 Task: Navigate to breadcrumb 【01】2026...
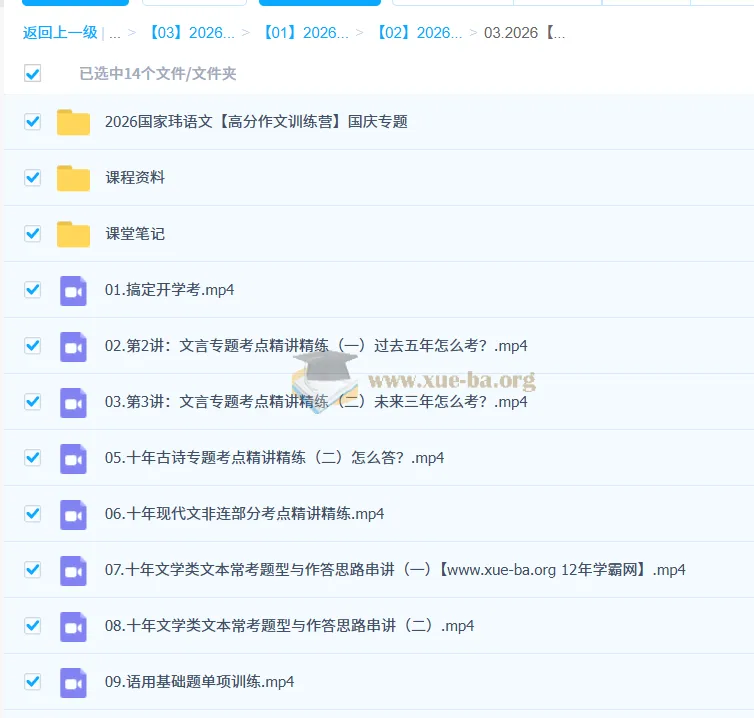click(304, 33)
